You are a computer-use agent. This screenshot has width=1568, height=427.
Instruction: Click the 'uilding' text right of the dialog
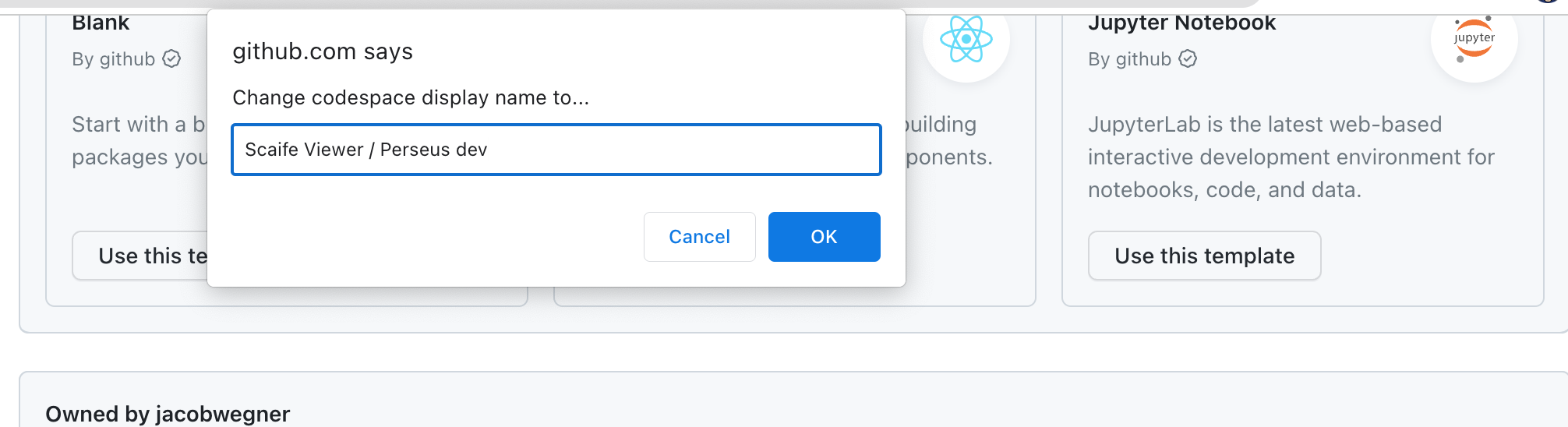[x=942, y=125]
